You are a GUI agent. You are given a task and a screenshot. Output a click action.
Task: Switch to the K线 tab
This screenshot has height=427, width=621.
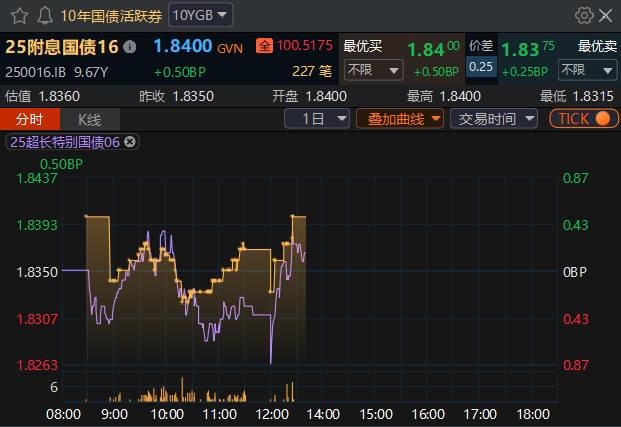(90, 119)
